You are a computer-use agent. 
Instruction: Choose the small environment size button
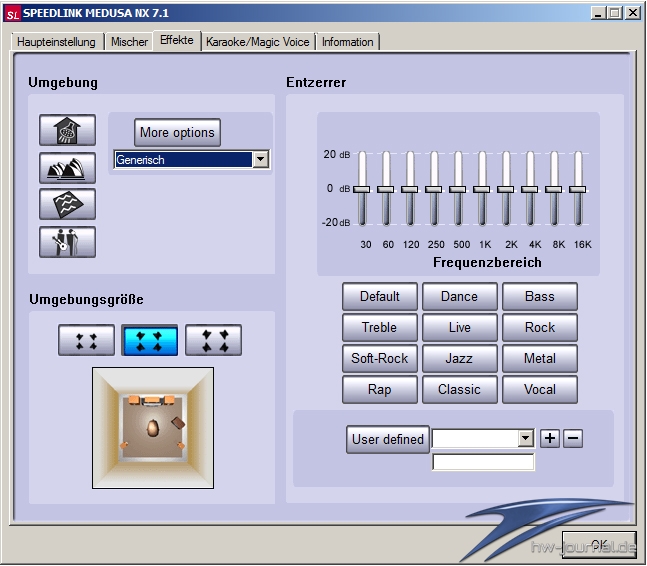click(86, 340)
